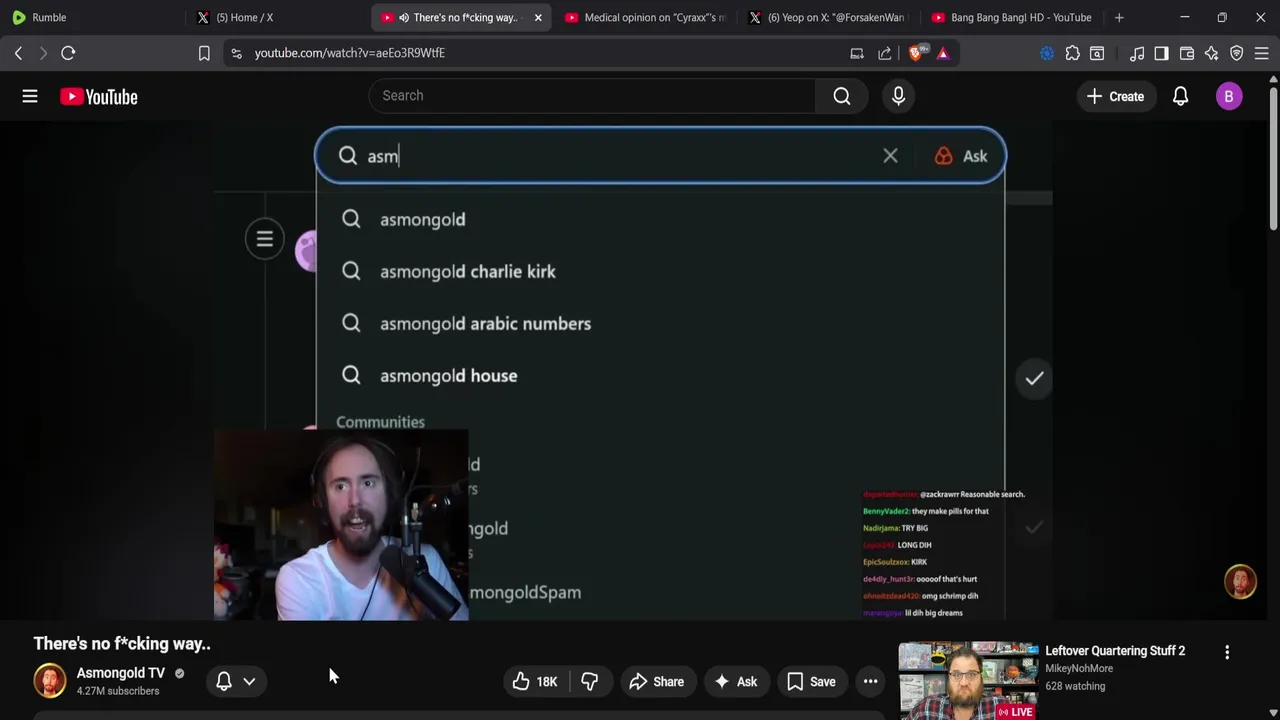Save the video with the Save button
1280x720 pixels.
[811, 682]
